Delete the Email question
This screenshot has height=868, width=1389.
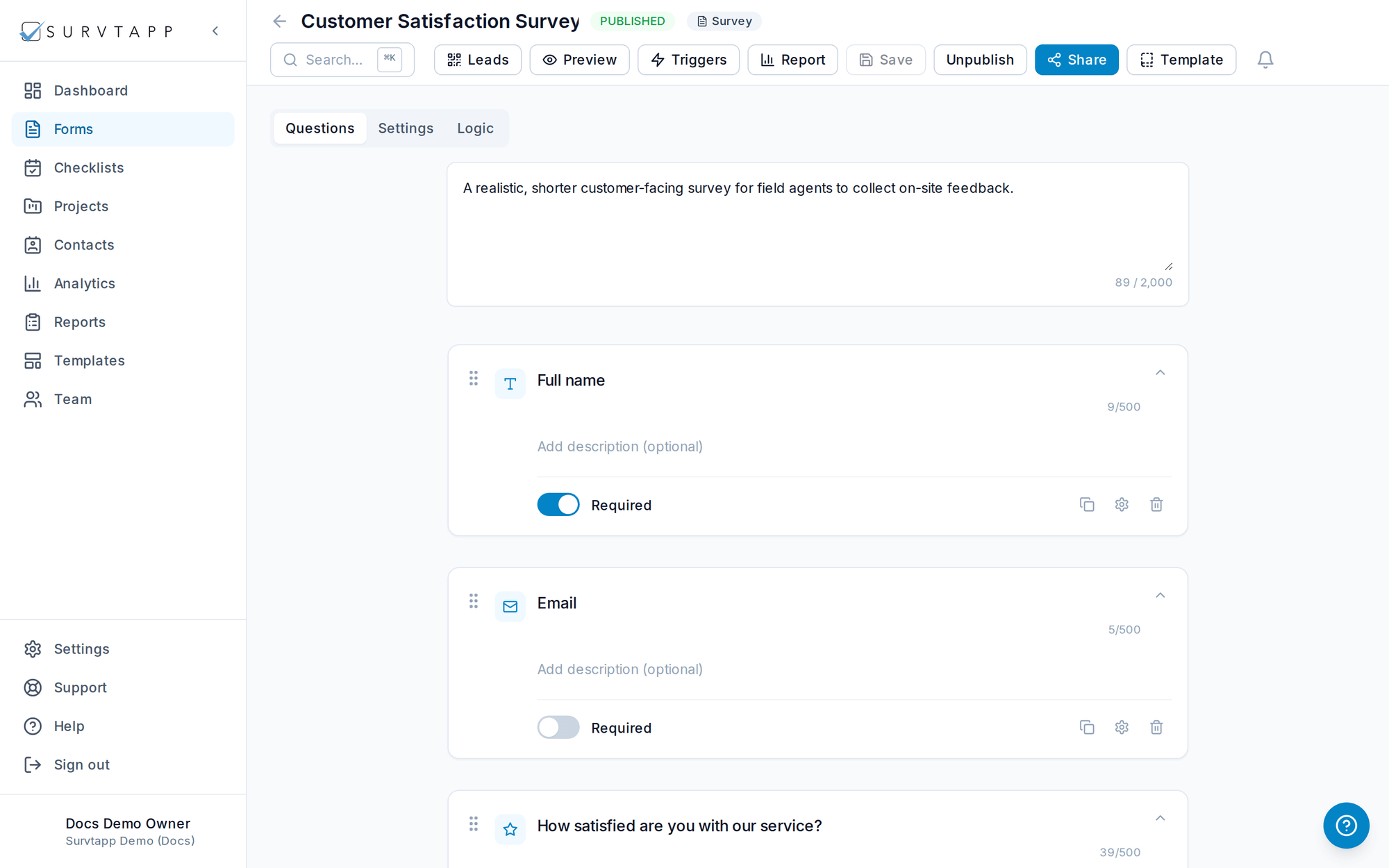coord(1156,727)
